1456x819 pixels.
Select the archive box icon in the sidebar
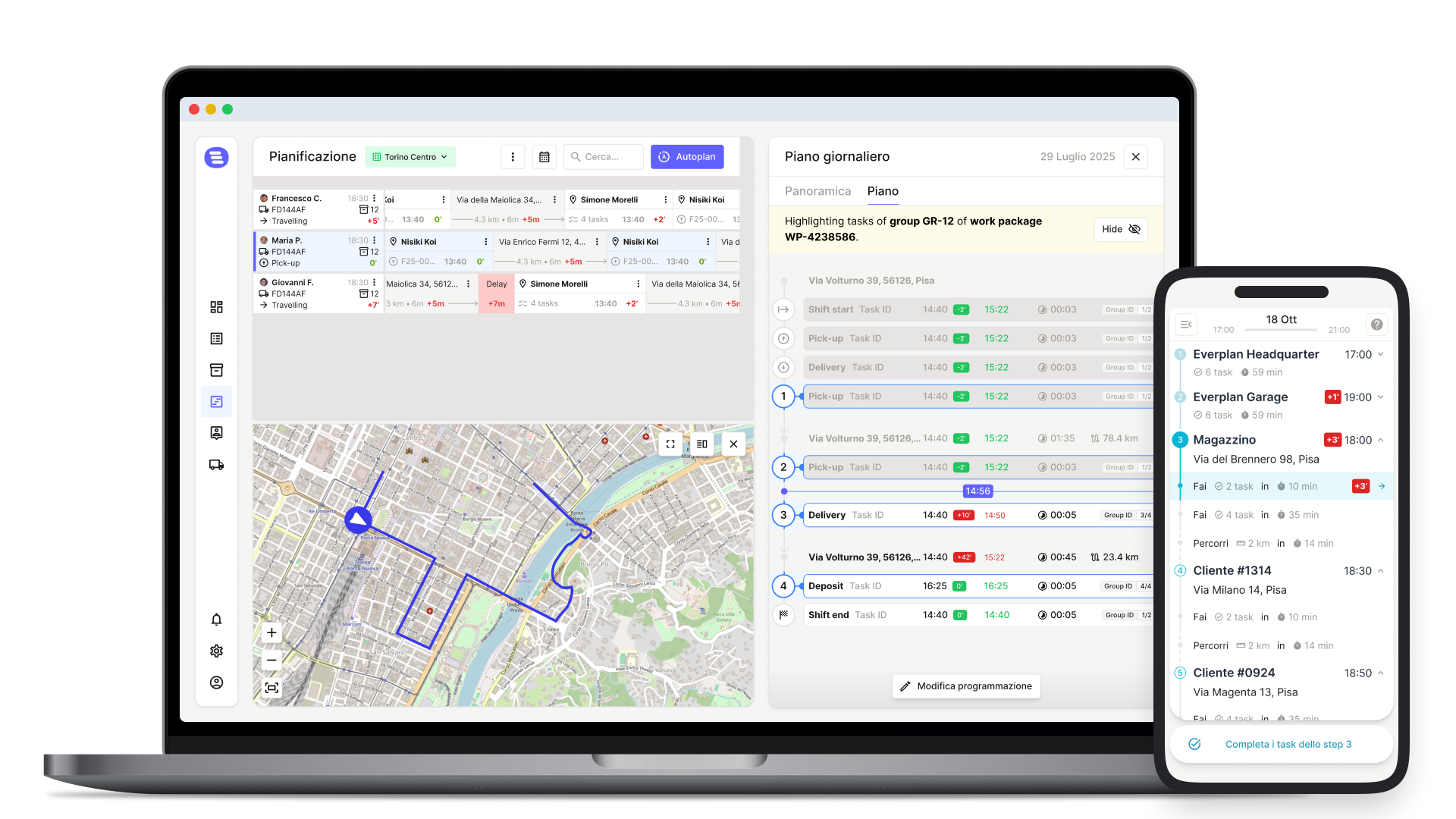pos(216,370)
